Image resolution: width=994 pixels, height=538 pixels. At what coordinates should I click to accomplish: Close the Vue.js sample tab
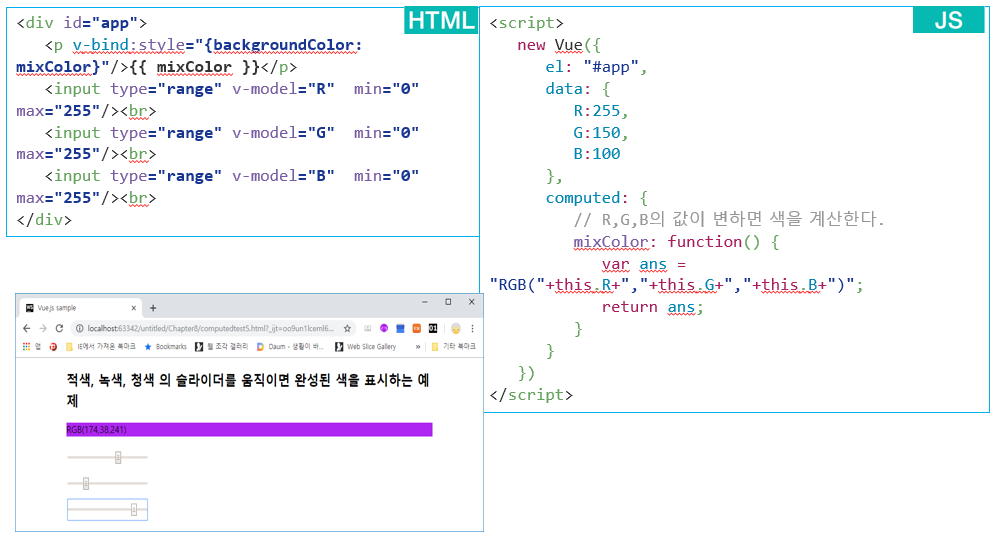click(x=133, y=308)
